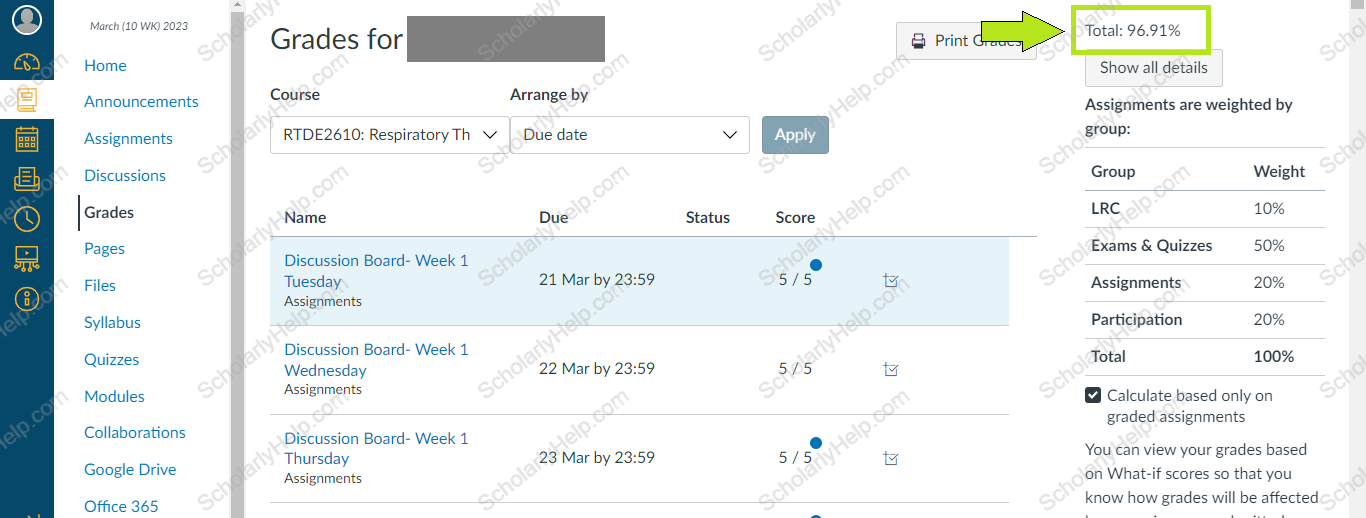Image resolution: width=1366 pixels, height=518 pixels.
Task: Open the Course dropdown showing RTDE2610
Action: point(389,135)
